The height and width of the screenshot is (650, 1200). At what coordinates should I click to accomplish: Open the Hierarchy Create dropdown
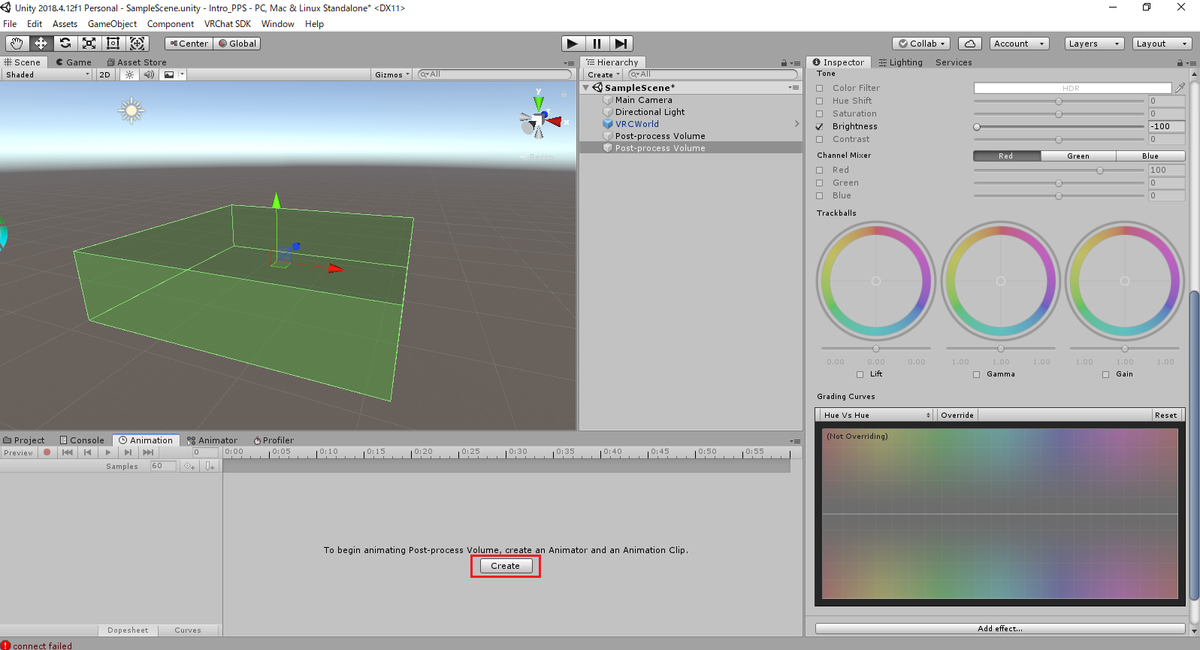click(x=603, y=75)
